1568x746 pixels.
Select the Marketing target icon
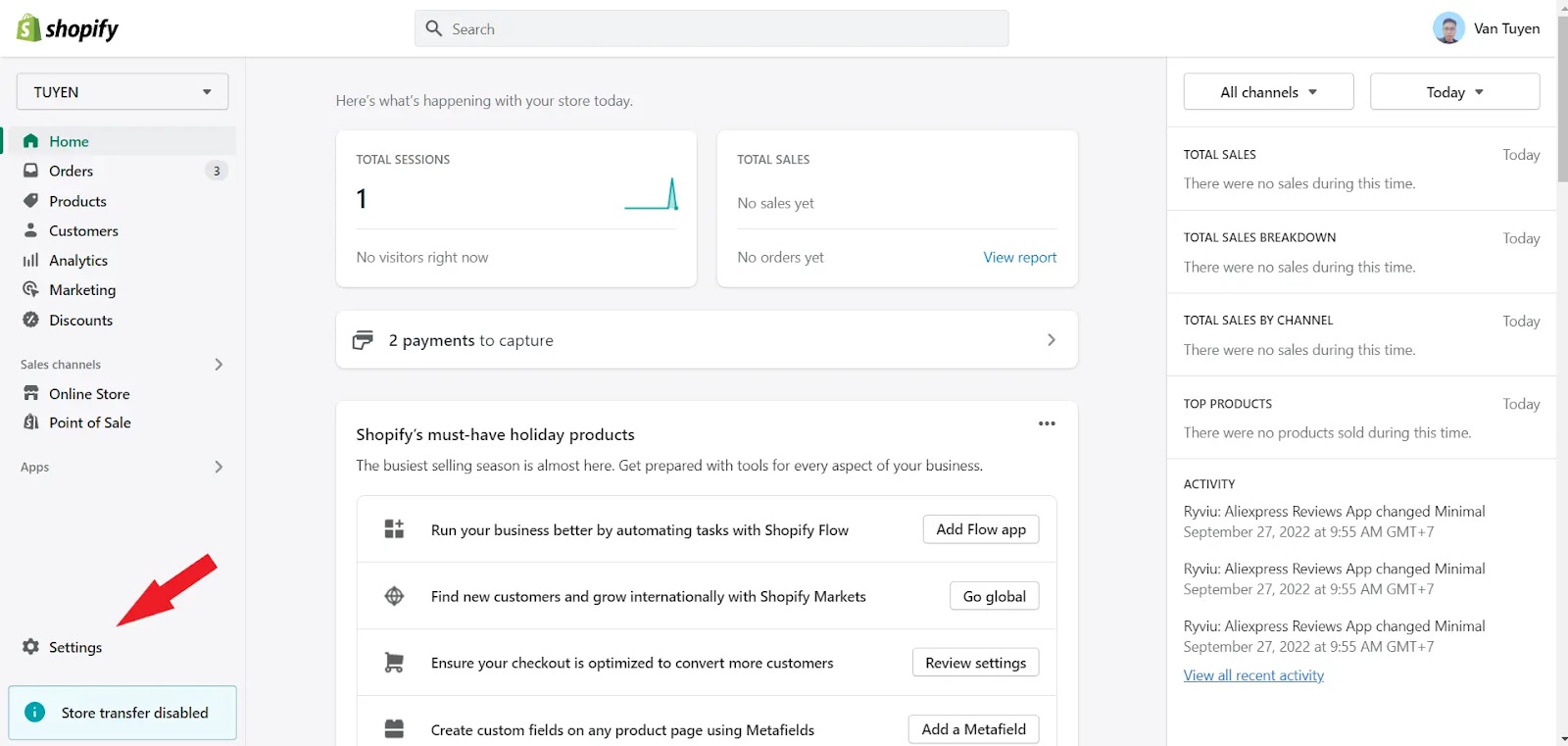(x=31, y=290)
